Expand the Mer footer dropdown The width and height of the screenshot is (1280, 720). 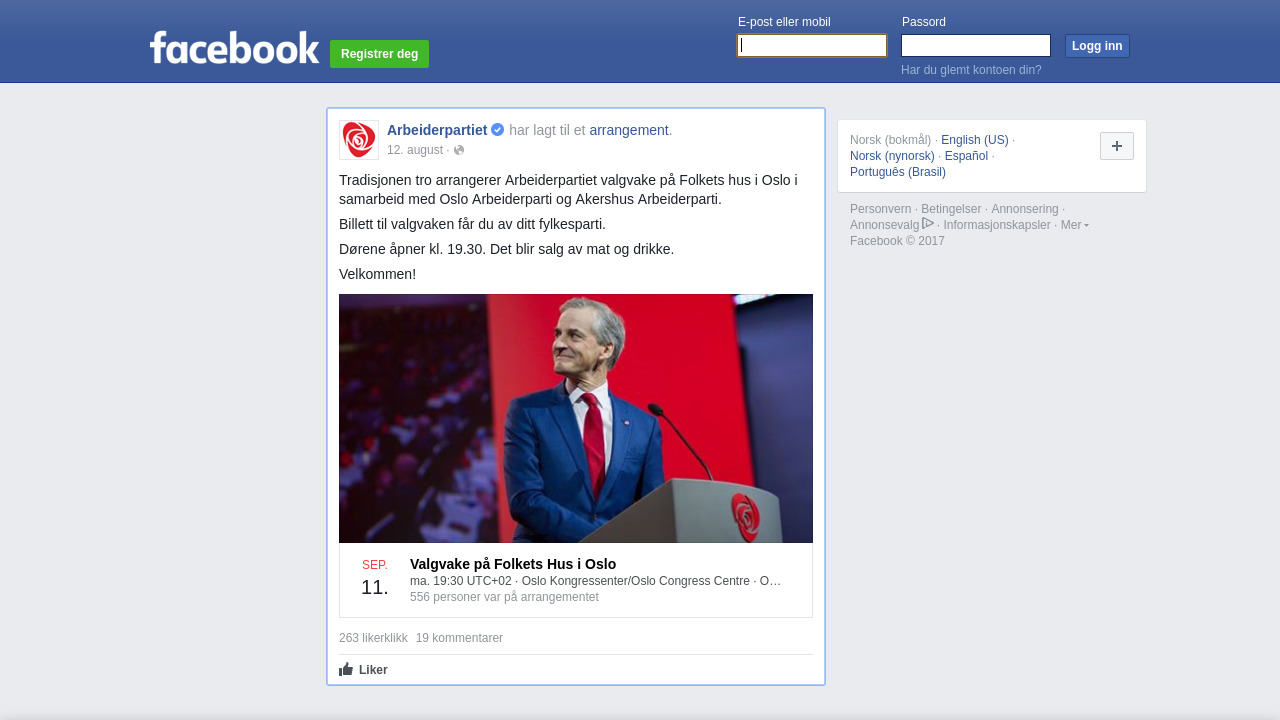pos(1075,225)
